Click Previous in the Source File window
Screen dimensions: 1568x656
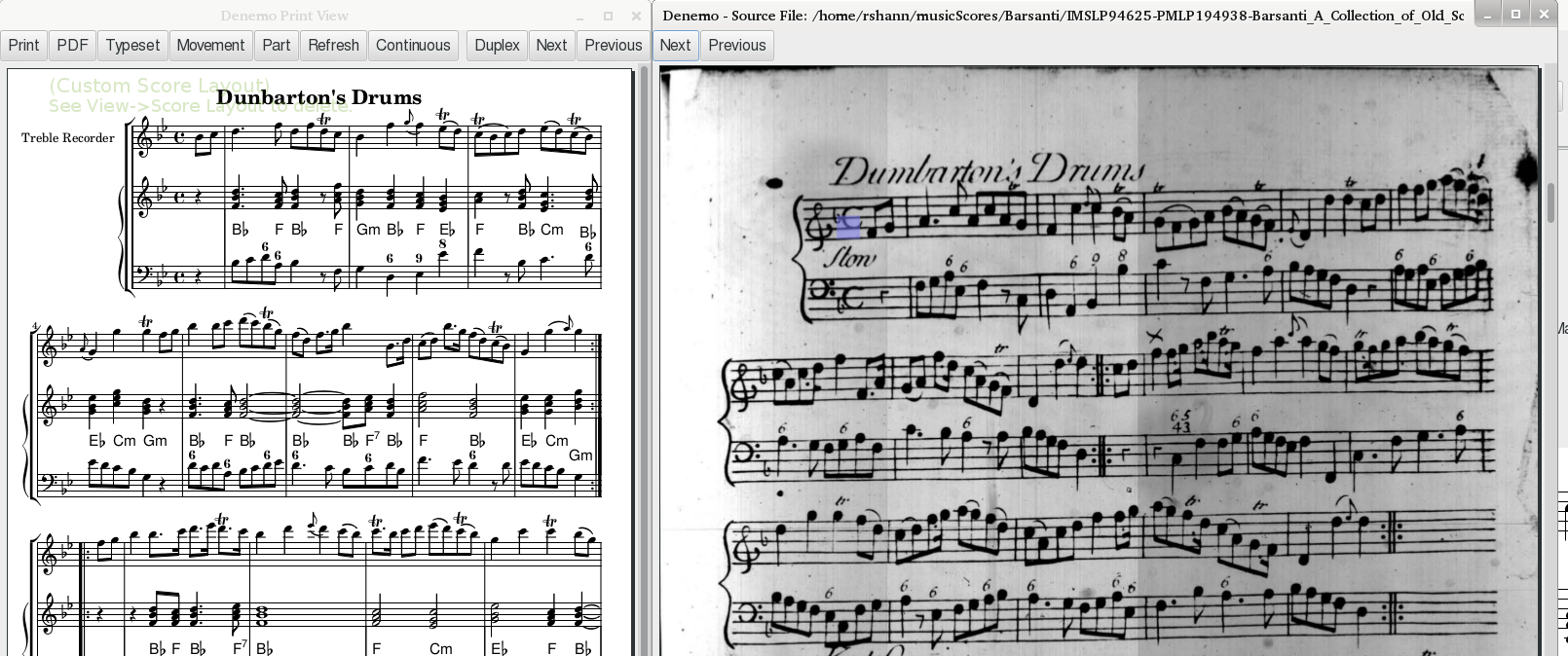[x=737, y=46]
